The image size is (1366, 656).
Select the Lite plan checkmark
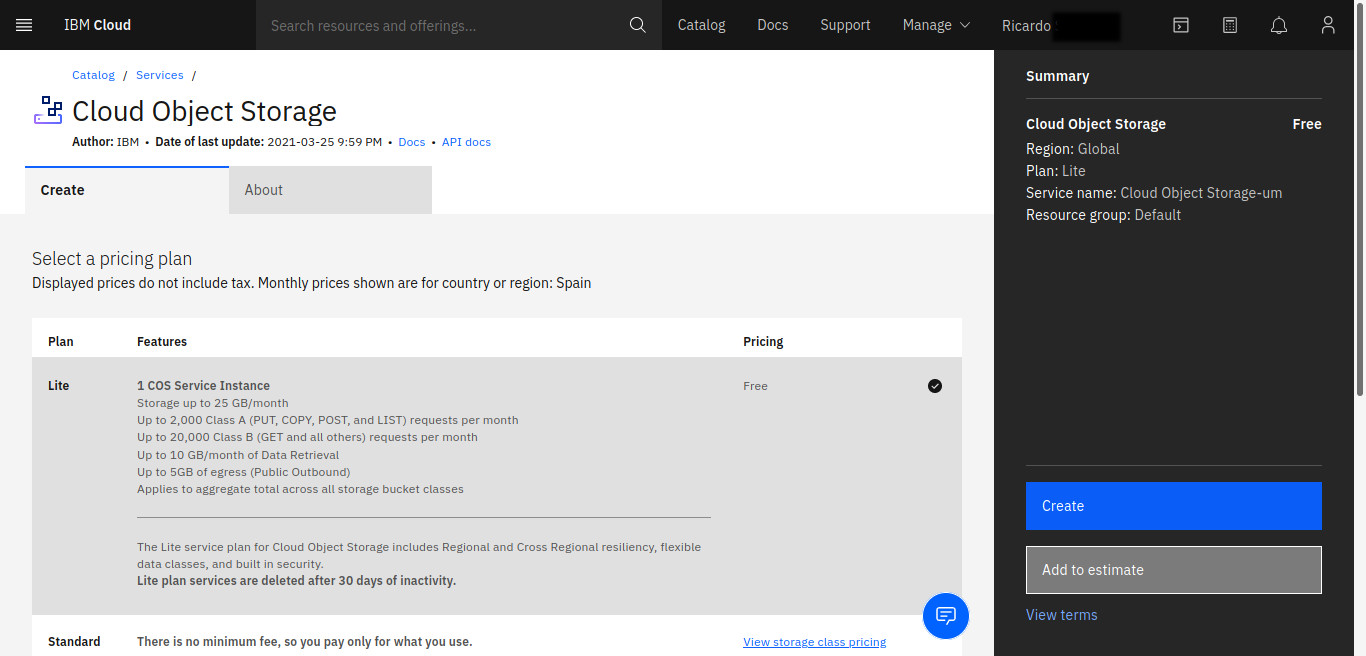click(935, 386)
